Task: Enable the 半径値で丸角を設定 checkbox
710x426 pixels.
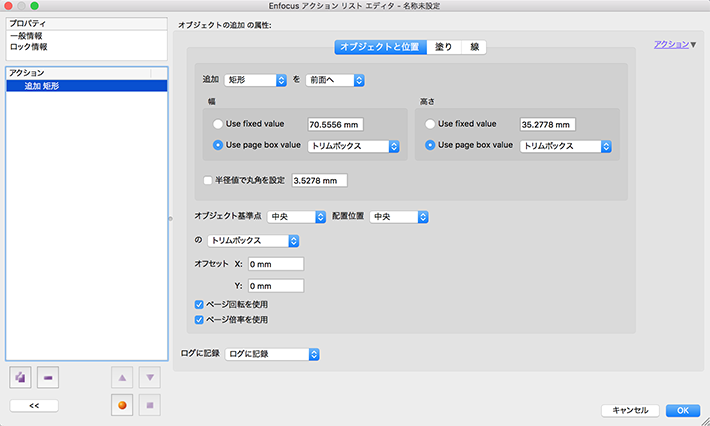Action: 207,180
